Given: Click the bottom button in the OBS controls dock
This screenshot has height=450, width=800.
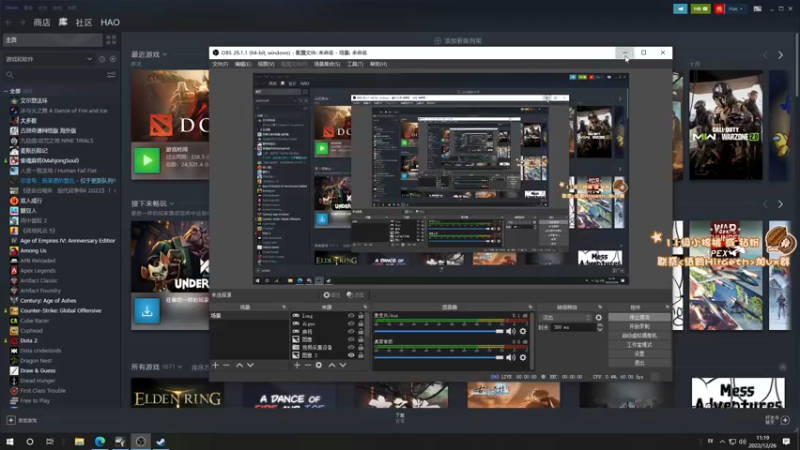Looking at the screenshot, I should click(x=639, y=363).
